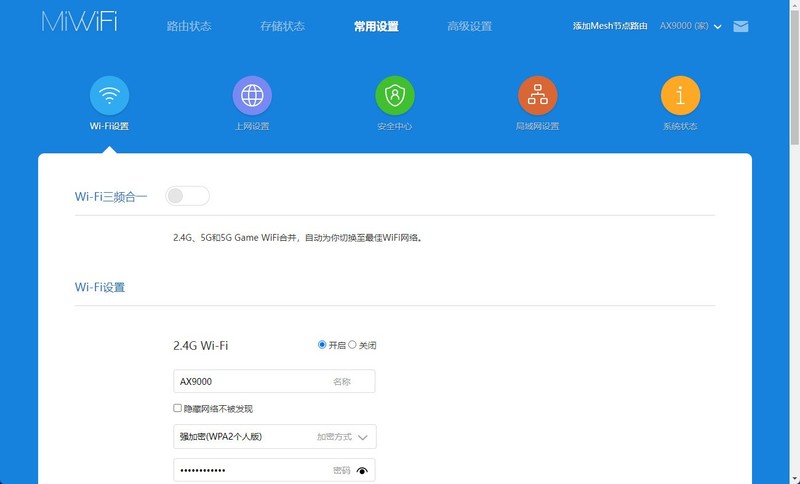Open the 系统状态 info icon

click(x=681, y=95)
